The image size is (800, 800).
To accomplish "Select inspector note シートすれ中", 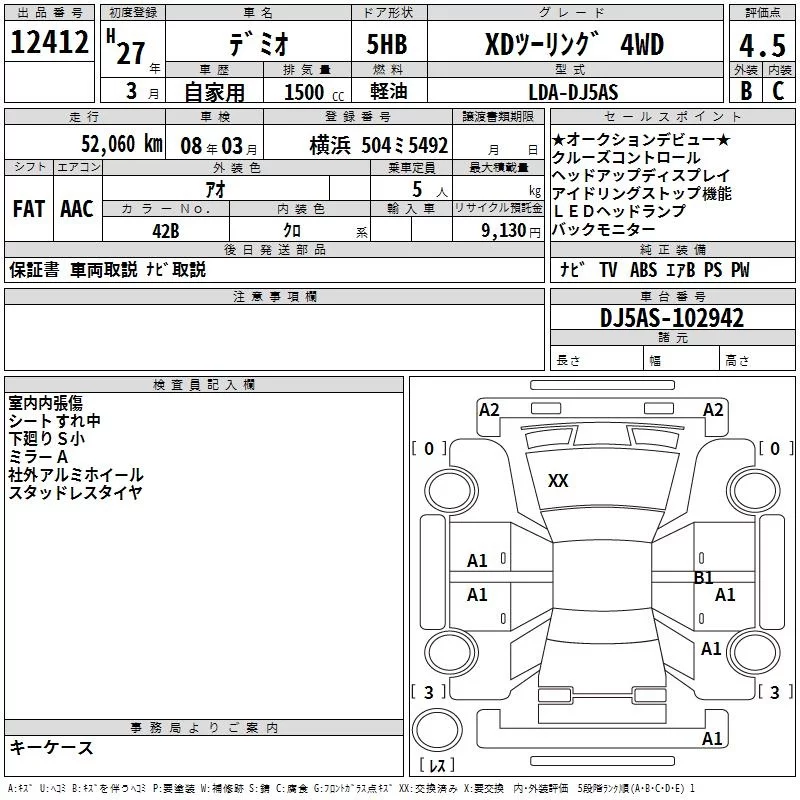I will [x=55, y=421].
